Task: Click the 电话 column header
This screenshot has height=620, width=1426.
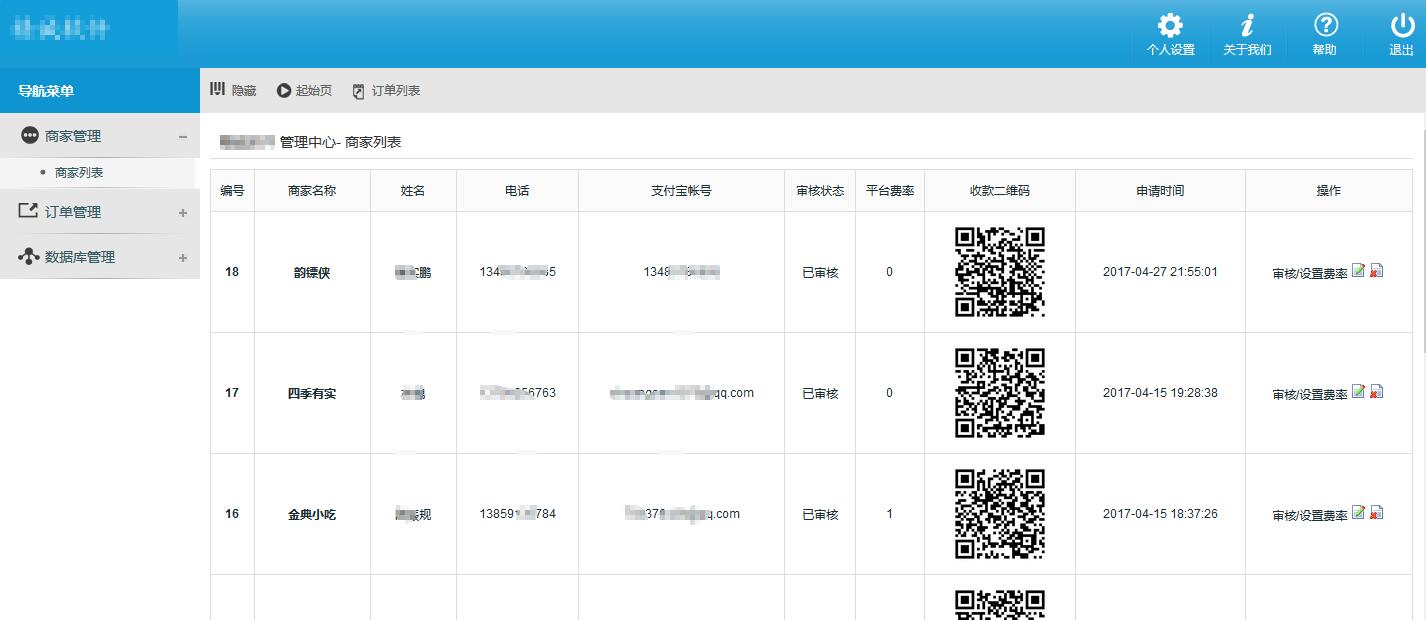Action: pos(517,190)
